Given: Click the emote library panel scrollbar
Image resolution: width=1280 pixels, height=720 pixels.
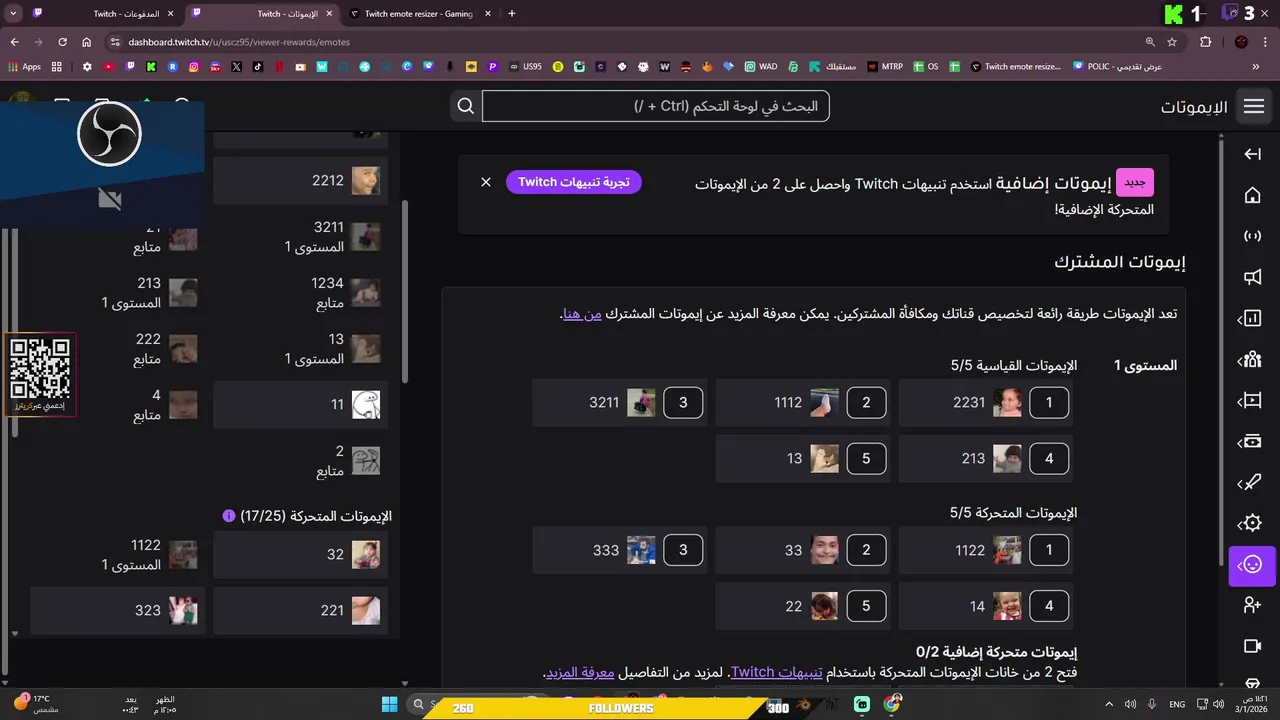Looking at the screenshot, I should coord(405,291).
